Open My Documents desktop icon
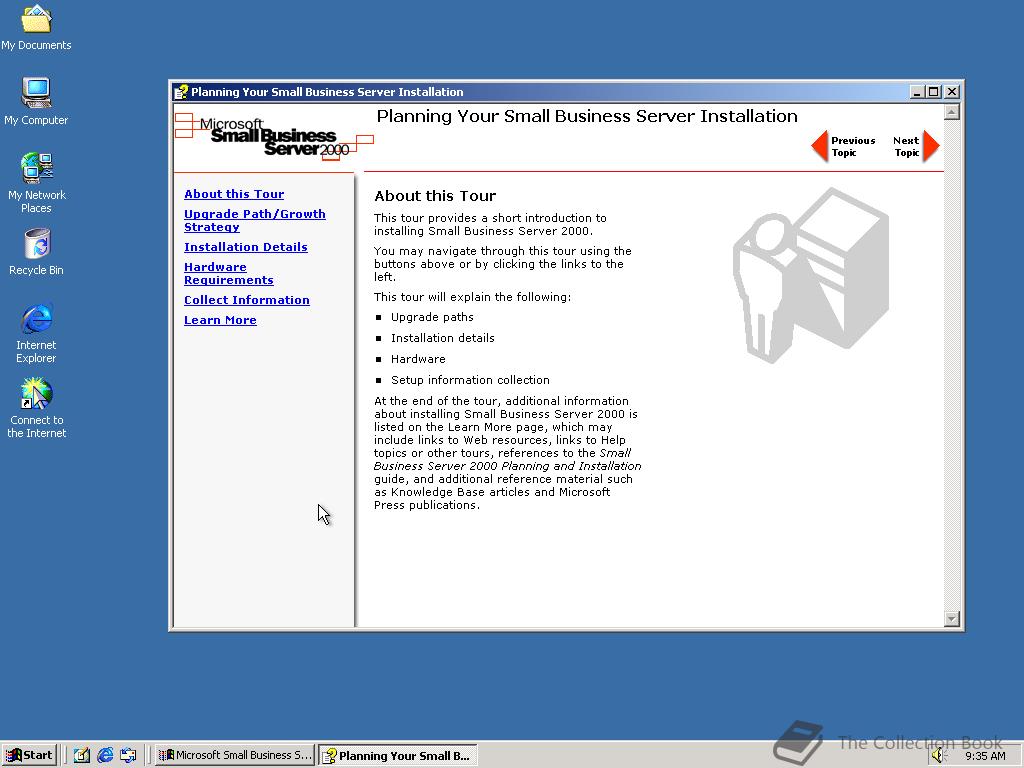 coord(36,27)
